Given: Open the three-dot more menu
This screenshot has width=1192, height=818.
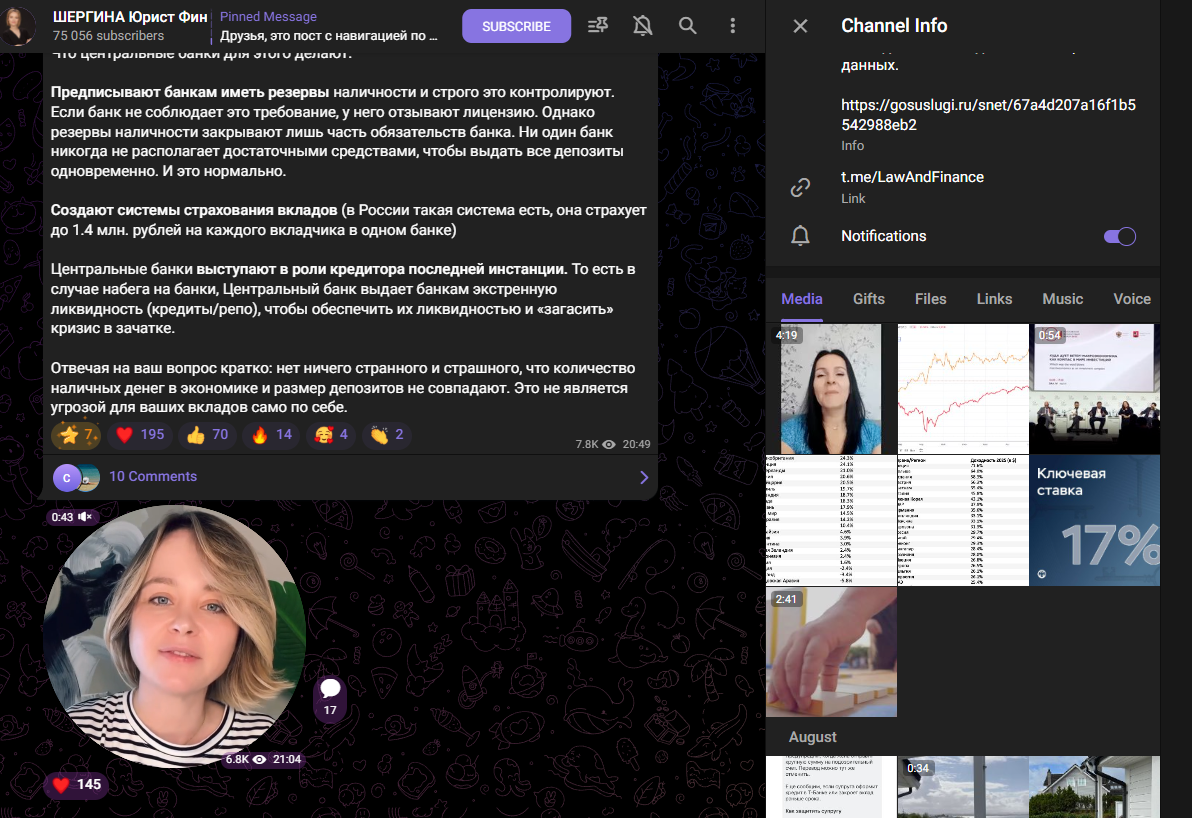Looking at the screenshot, I should 732,26.
